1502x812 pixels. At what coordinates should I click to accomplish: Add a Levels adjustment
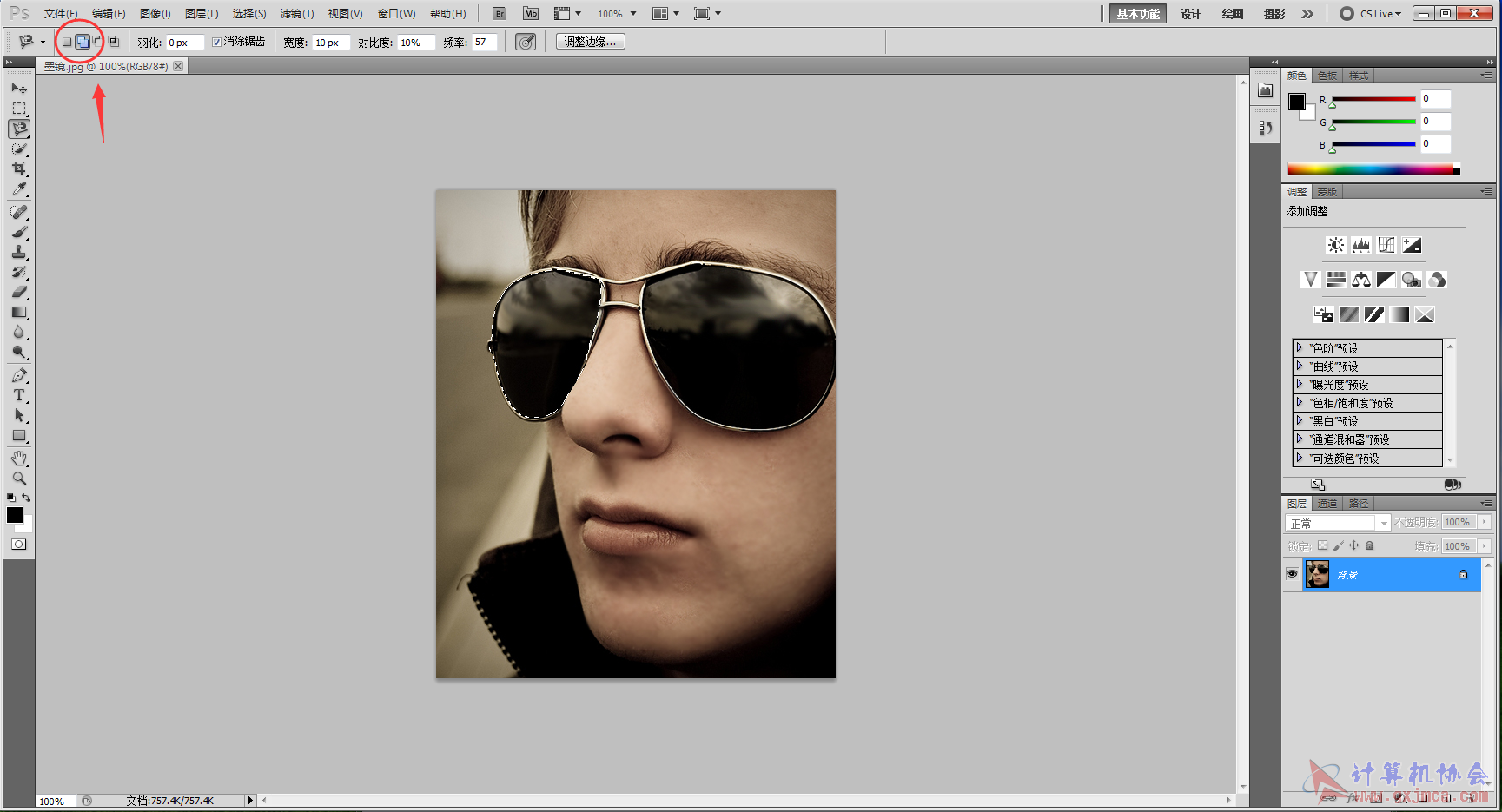click(1361, 245)
